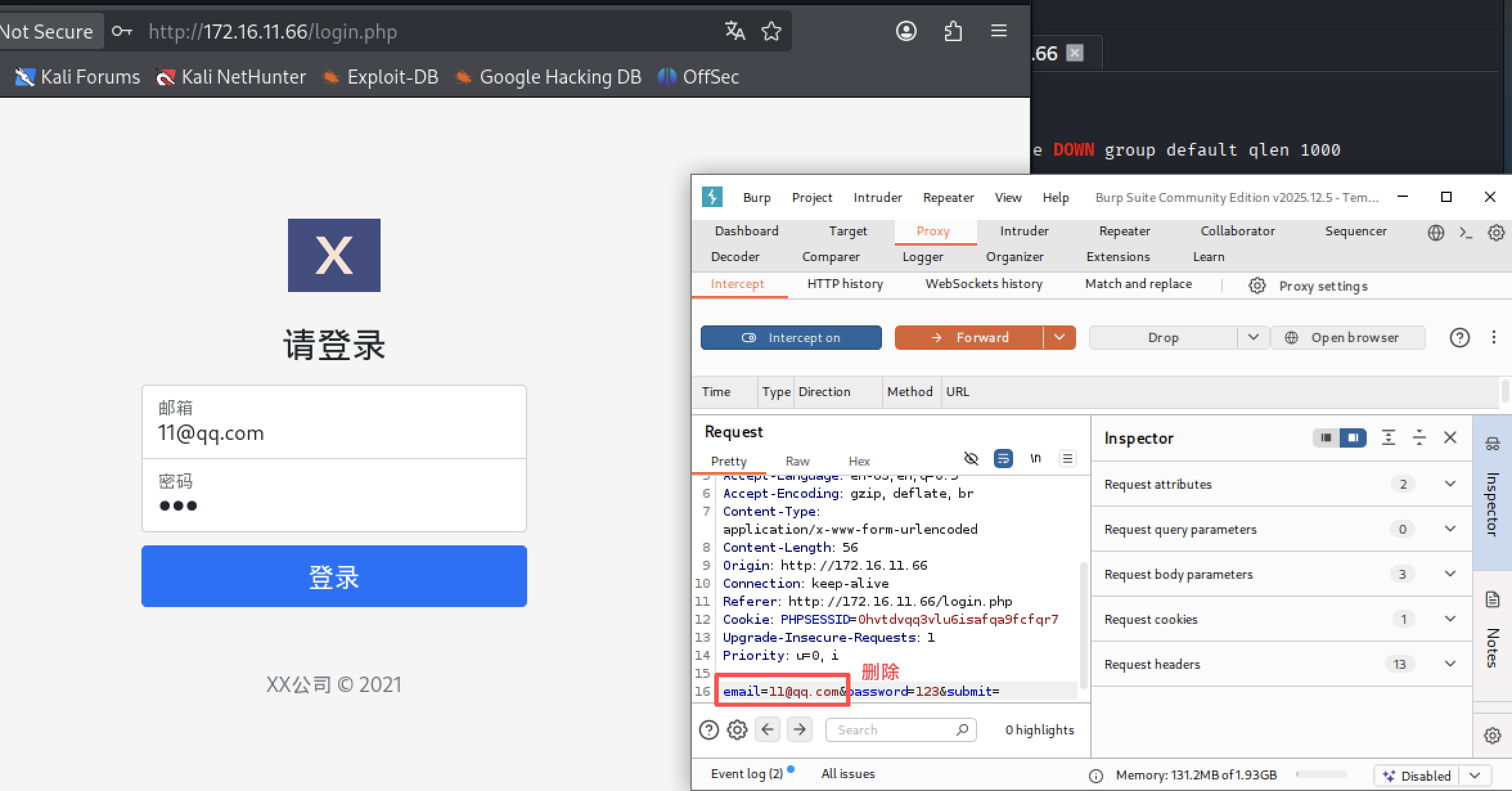Image resolution: width=1512 pixels, height=791 pixels.
Task: Open the Repeater main tab
Action: tap(1124, 231)
